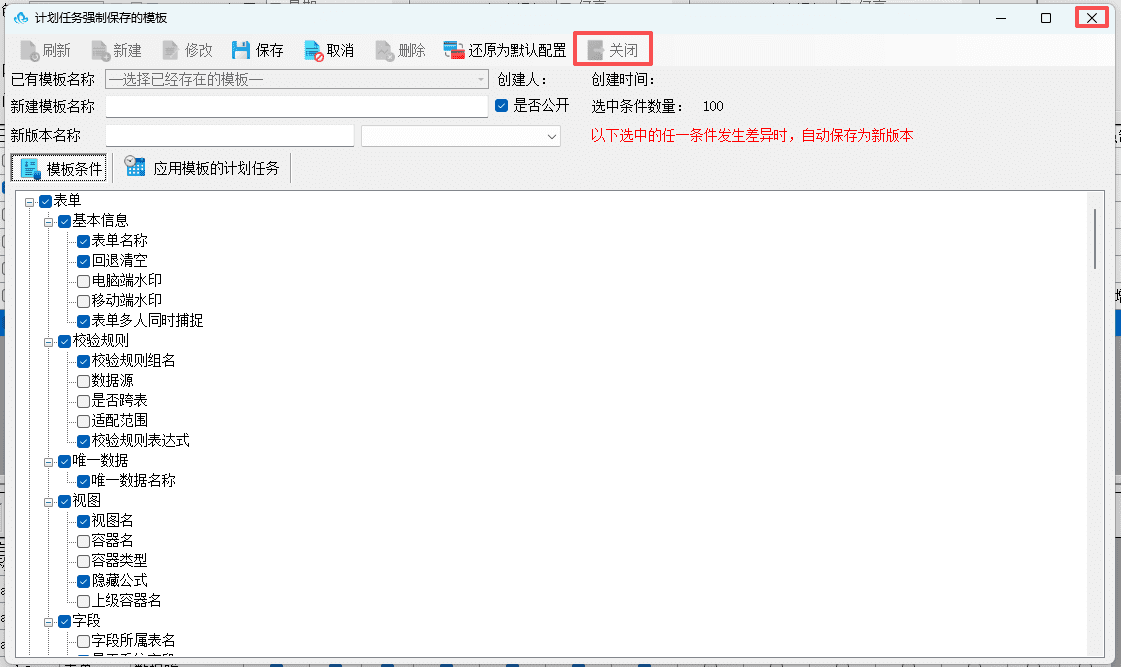Image resolution: width=1121 pixels, height=667 pixels.
Task: Collapse the 基本信息 tree node
Action: point(49,222)
